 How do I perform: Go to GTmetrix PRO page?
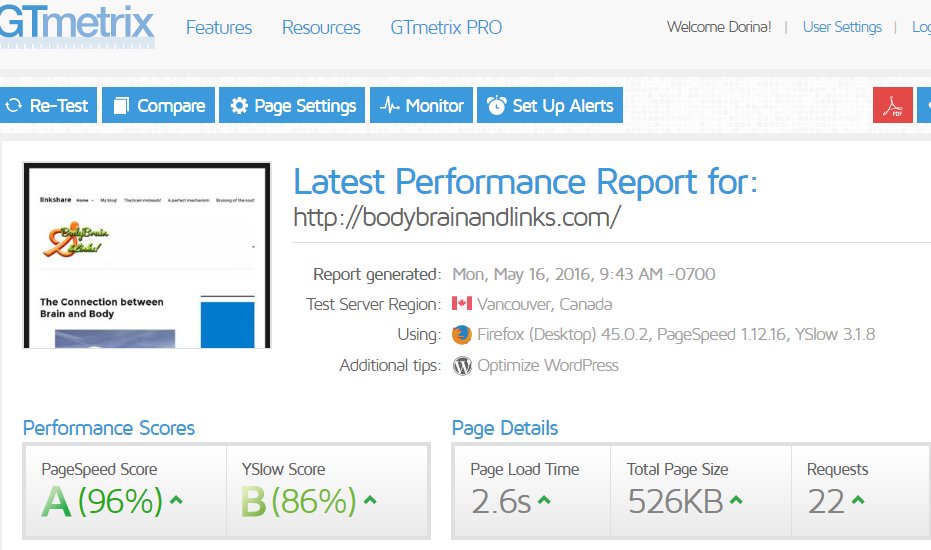pyautogui.click(x=446, y=27)
